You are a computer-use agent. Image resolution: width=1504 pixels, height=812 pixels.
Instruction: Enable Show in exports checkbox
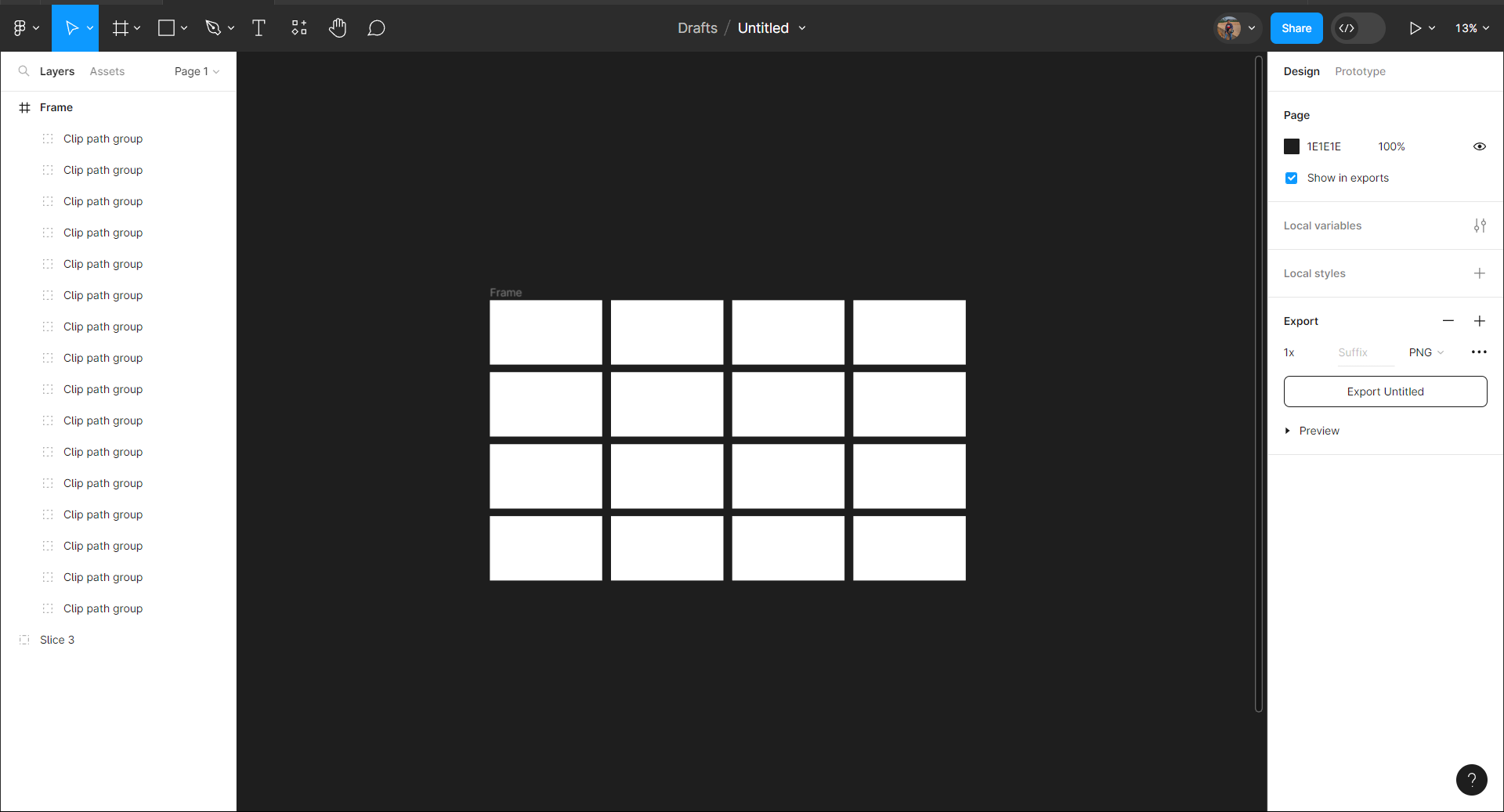coord(1290,178)
